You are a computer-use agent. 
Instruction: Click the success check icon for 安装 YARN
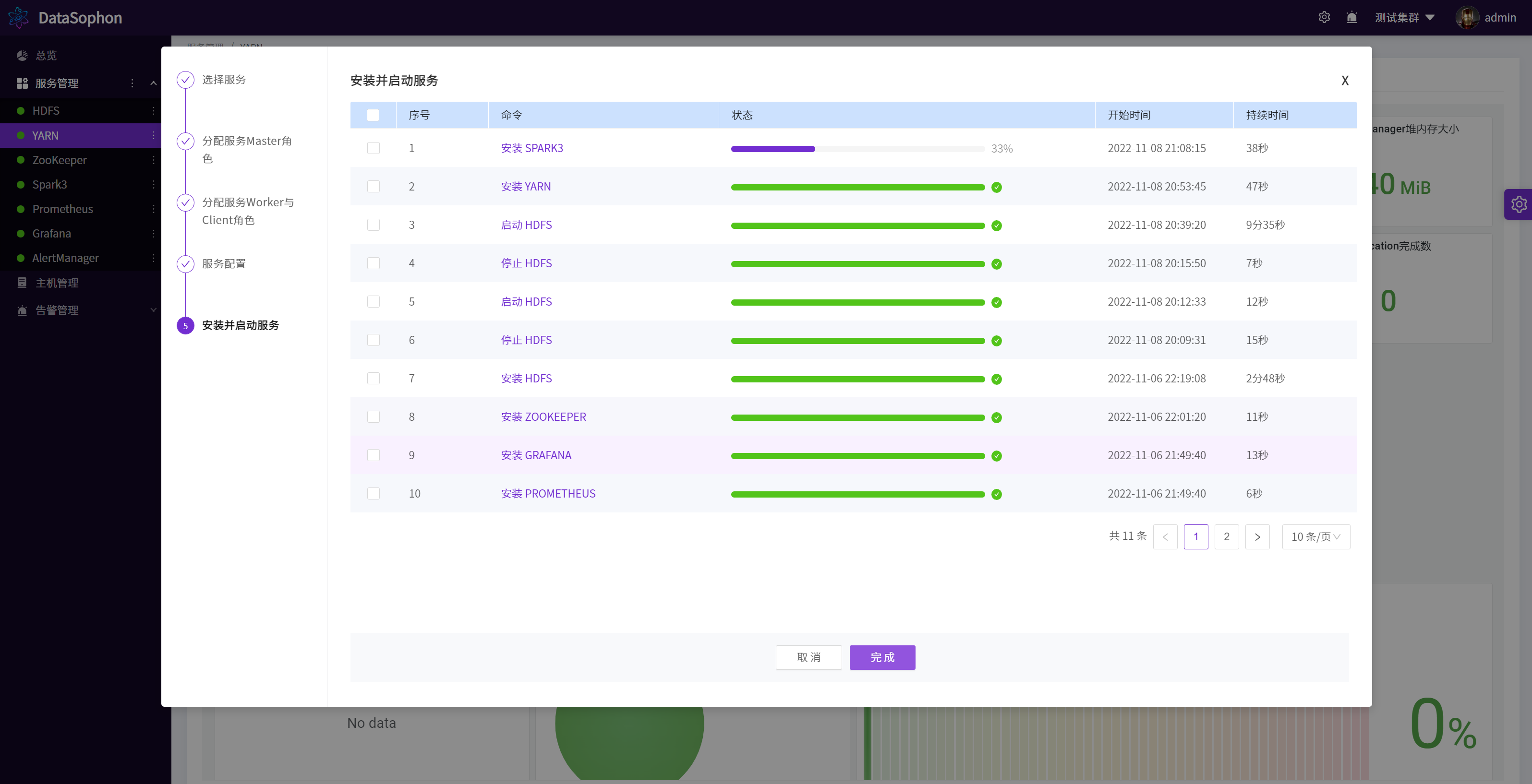click(x=997, y=187)
